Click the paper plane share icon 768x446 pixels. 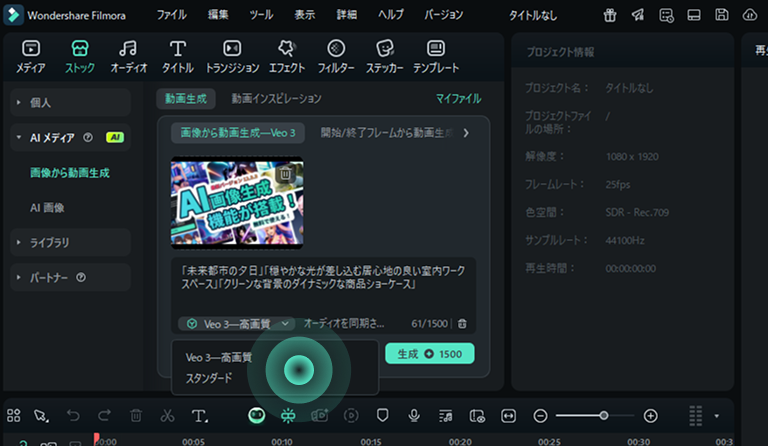pyautogui.click(x=638, y=15)
